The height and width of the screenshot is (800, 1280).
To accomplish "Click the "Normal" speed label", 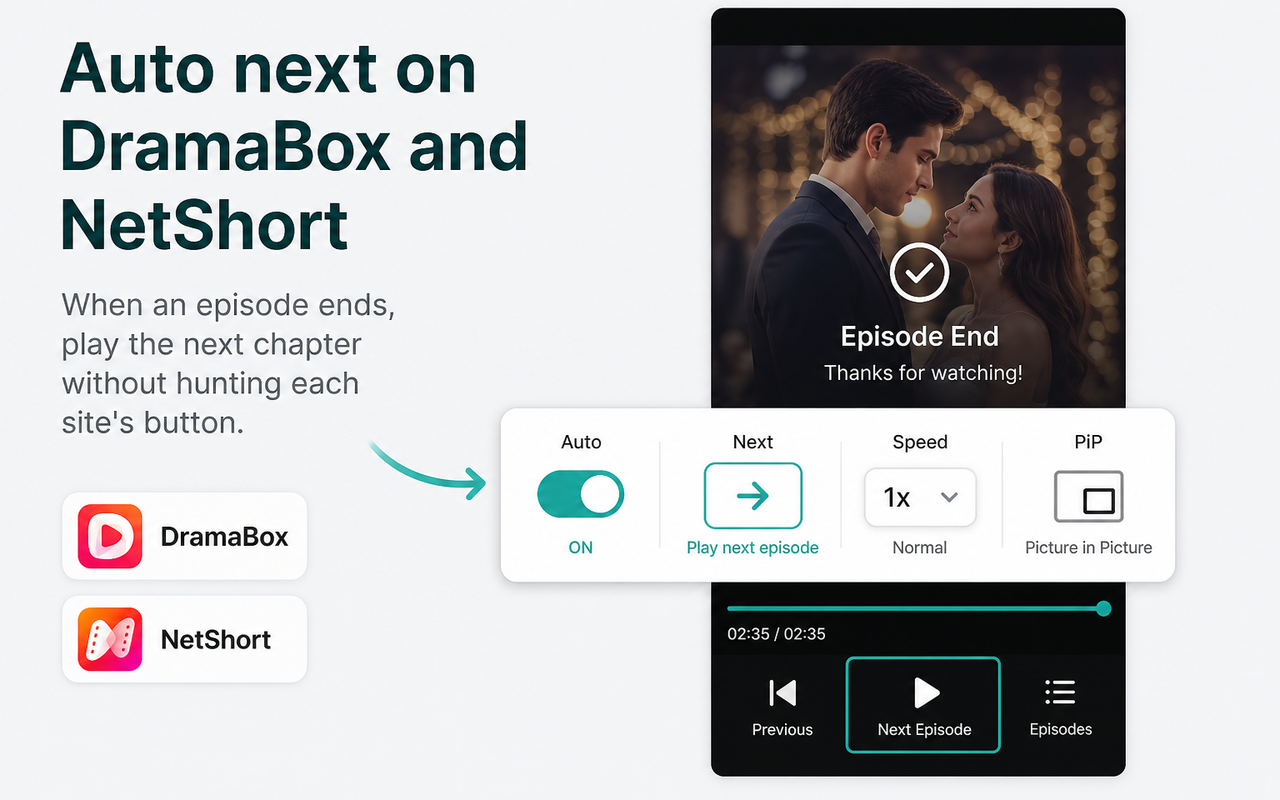I will pyautogui.click(x=920, y=548).
